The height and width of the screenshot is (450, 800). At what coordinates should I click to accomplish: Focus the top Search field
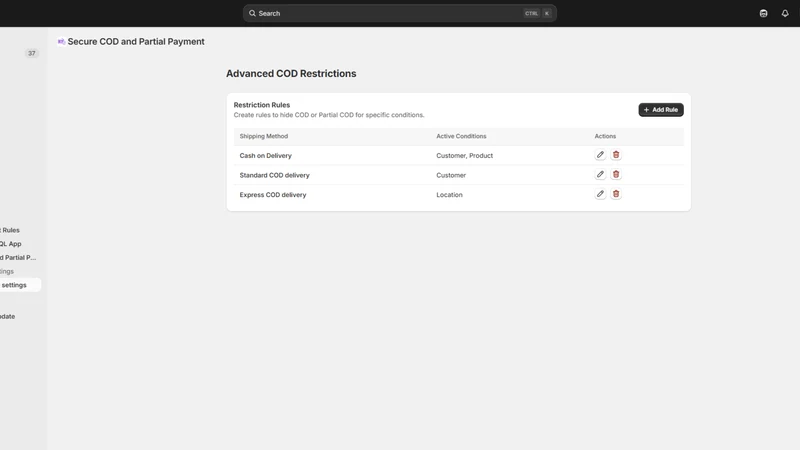pos(399,13)
